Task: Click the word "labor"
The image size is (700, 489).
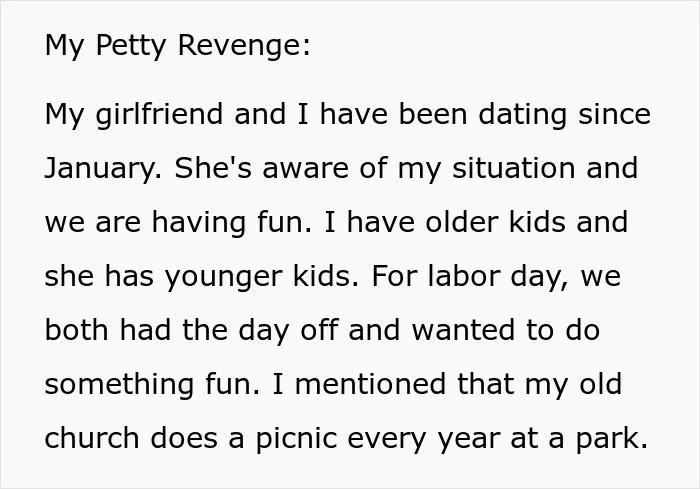Action: point(463,276)
